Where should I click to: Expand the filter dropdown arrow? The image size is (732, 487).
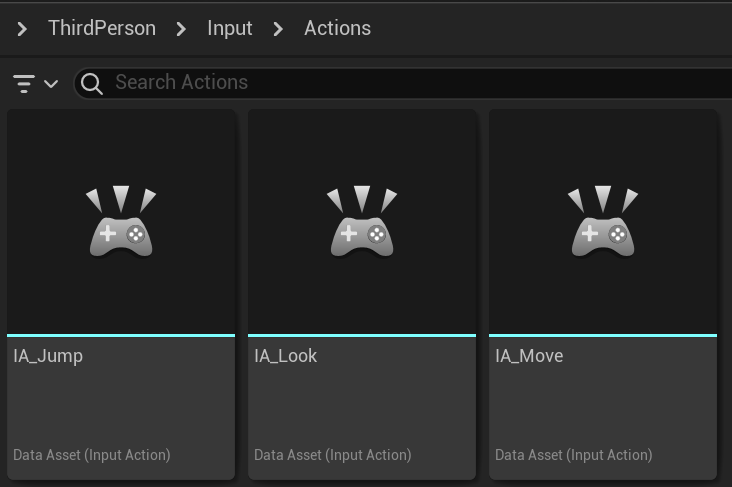coord(51,84)
